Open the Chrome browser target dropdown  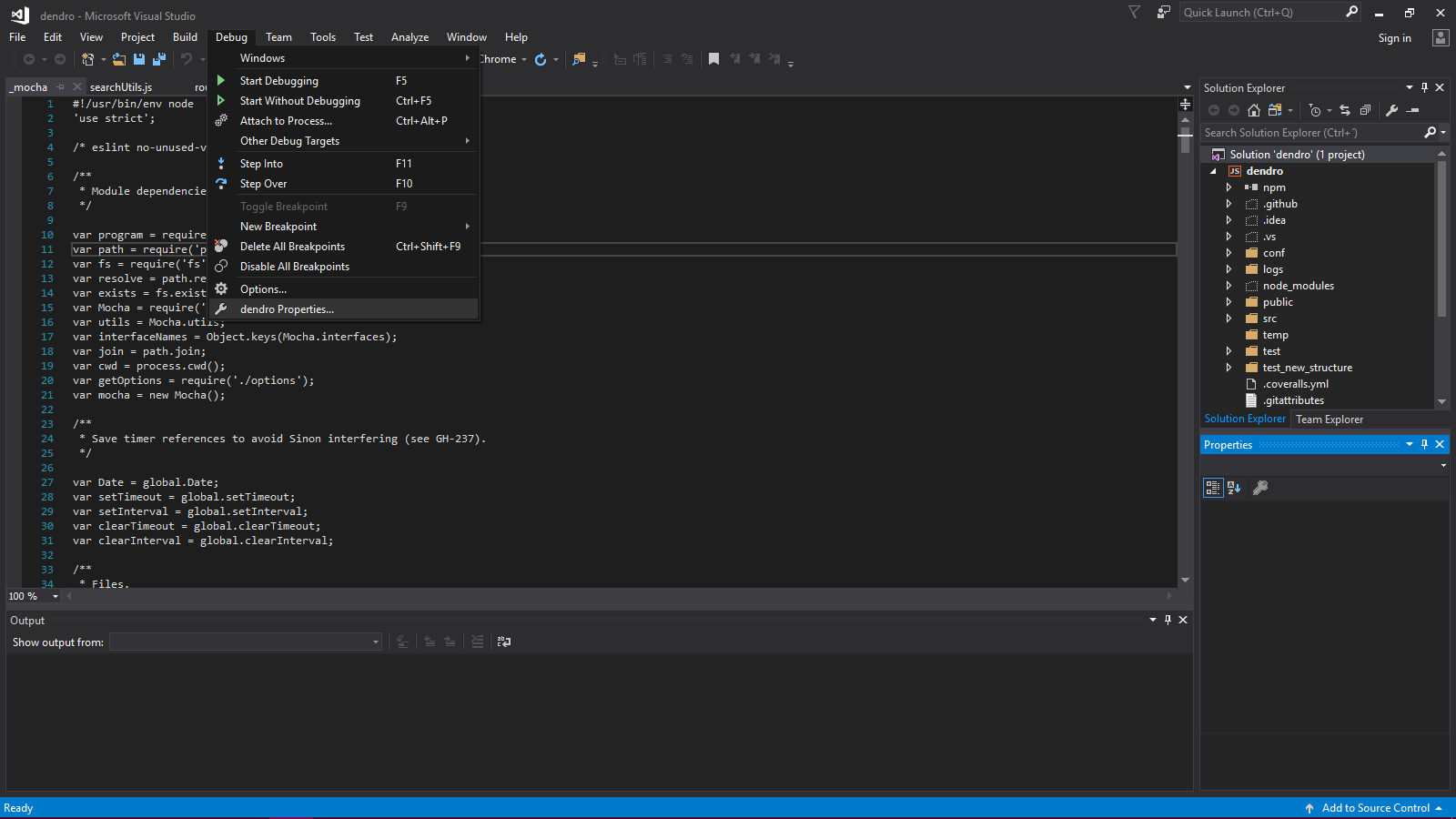pyautogui.click(x=524, y=59)
